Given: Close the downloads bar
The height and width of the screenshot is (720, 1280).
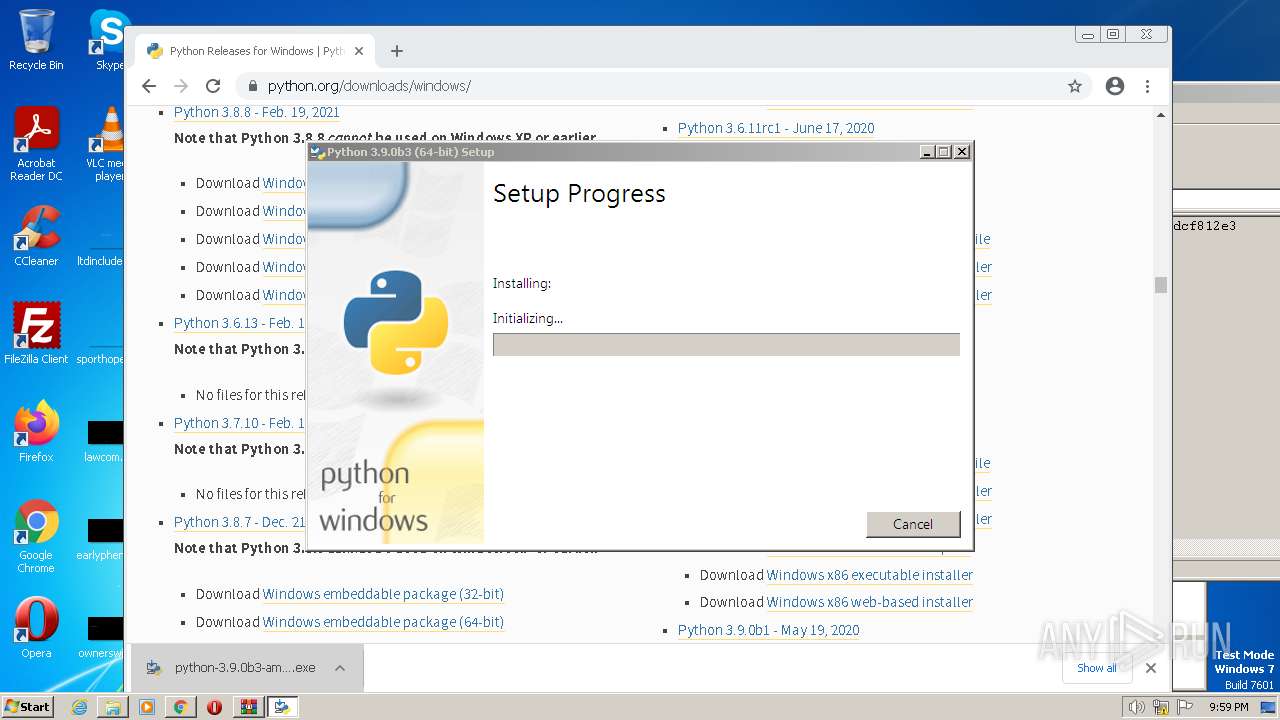Looking at the screenshot, I should [1151, 668].
